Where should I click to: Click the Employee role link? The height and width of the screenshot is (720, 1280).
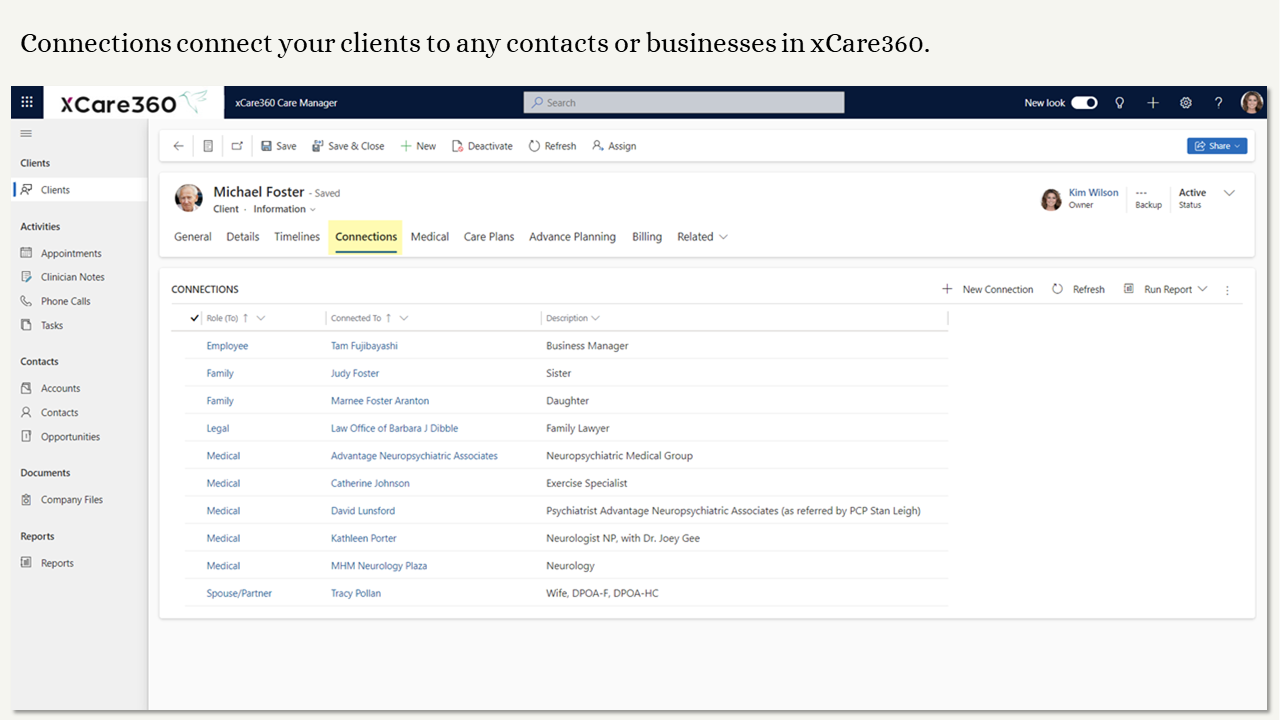(x=227, y=346)
